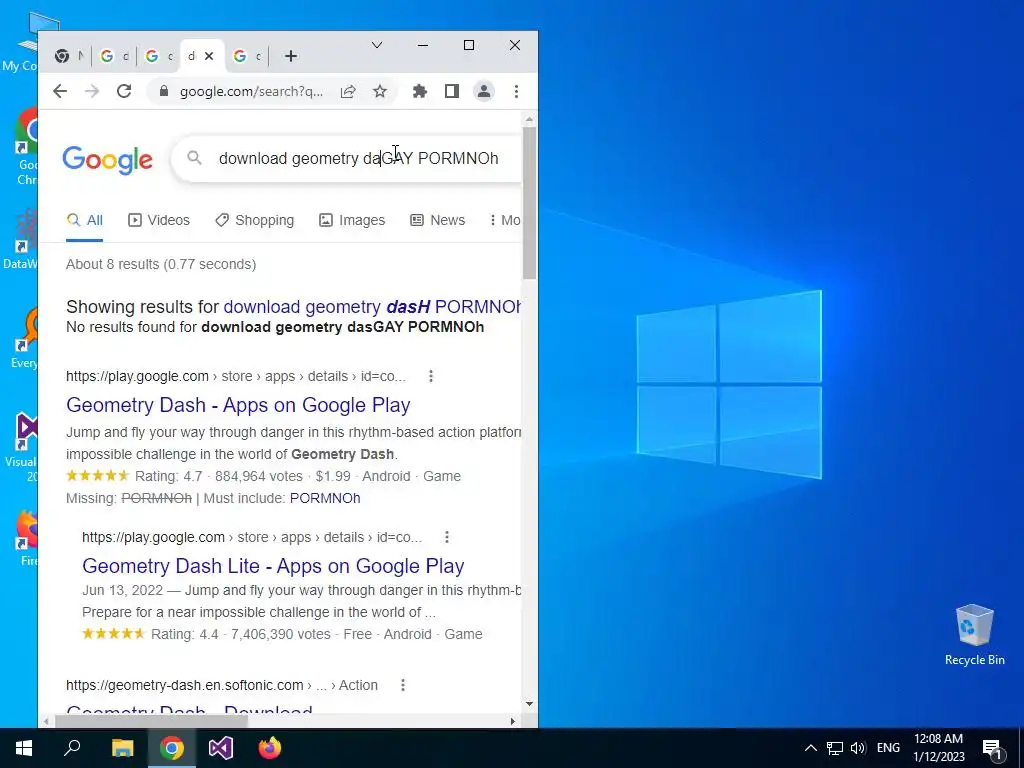Click the suggested query 'download geometry dasH' link
Viewport: 1024px width, 768px height.
(372, 307)
